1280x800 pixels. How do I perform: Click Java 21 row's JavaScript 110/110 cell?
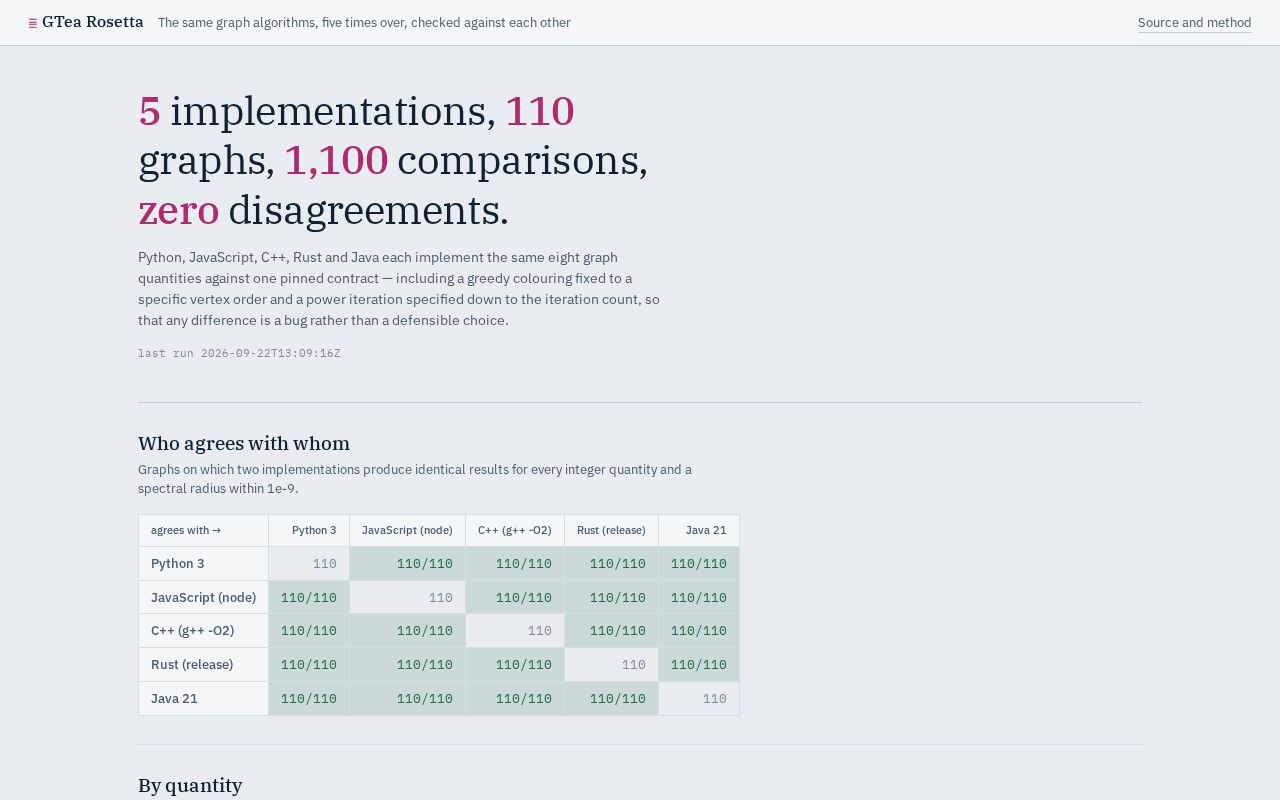point(407,699)
